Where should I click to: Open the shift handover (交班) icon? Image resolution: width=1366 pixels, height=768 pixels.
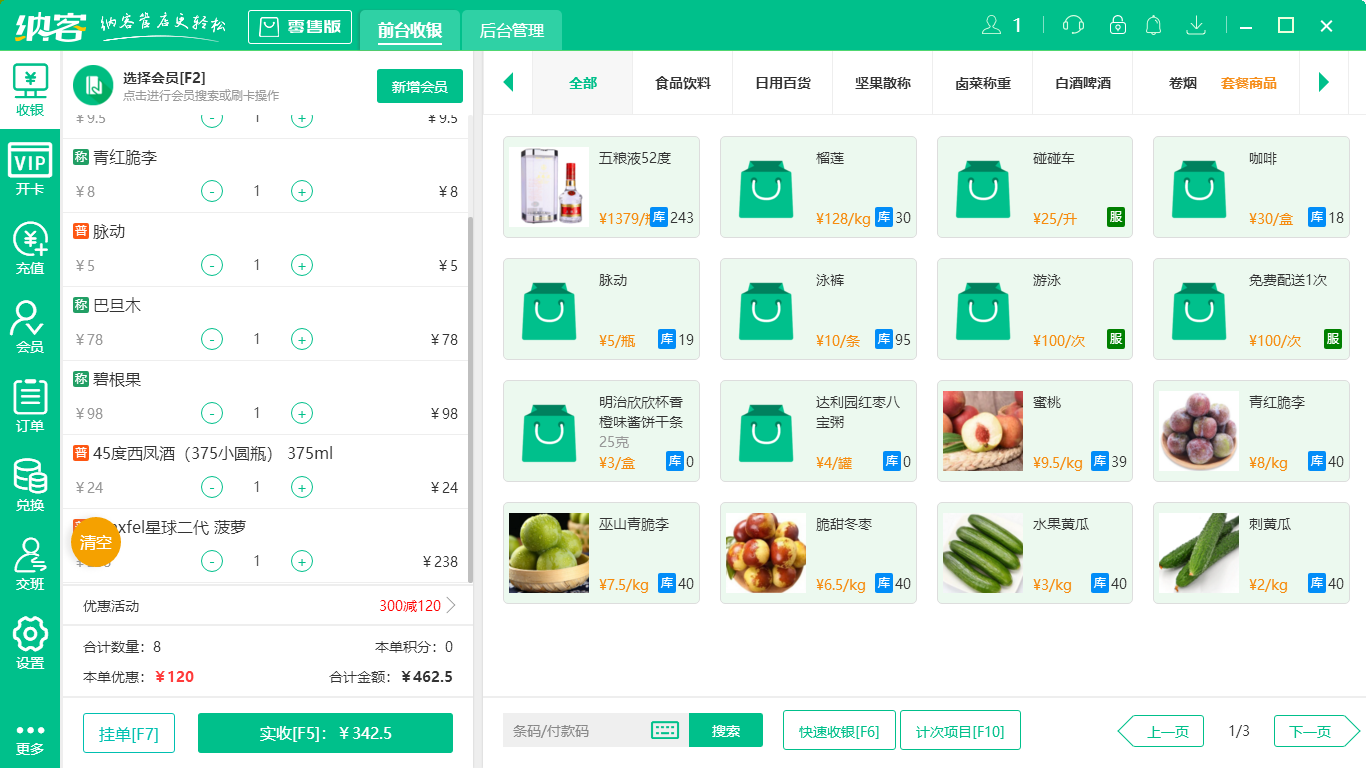click(x=30, y=564)
